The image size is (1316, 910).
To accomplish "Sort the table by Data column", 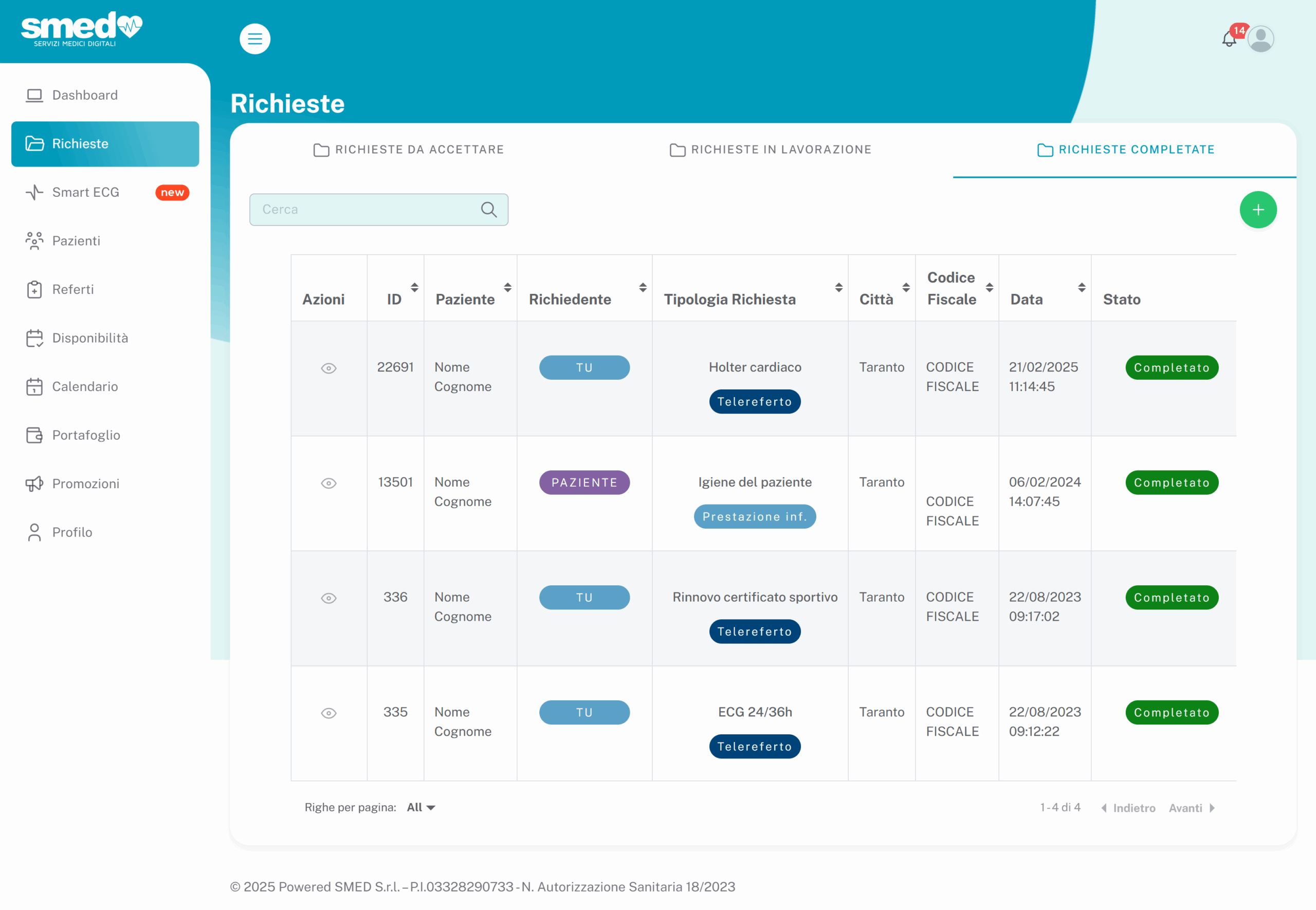I will pyautogui.click(x=1081, y=287).
